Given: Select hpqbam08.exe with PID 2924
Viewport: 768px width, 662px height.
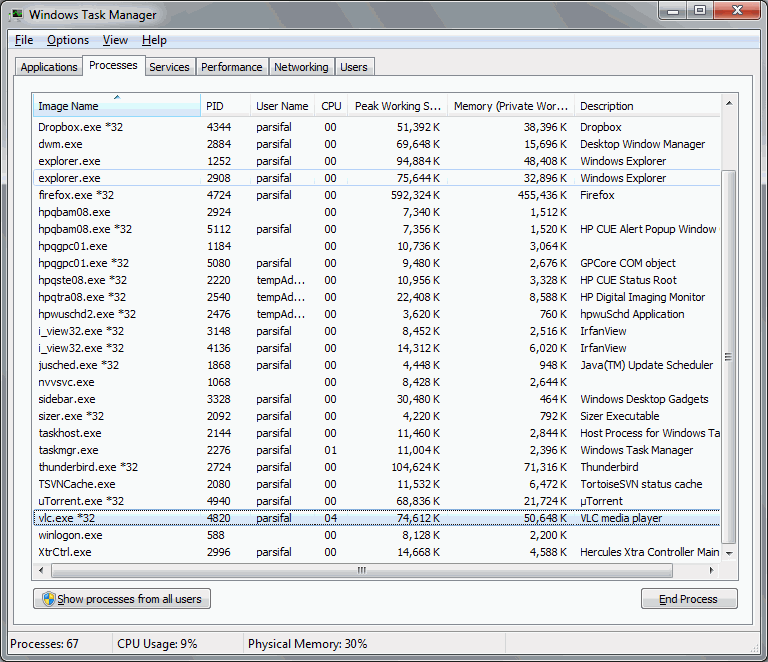Looking at the screenshot, I should pyautogui.click(x=377, y=212).
